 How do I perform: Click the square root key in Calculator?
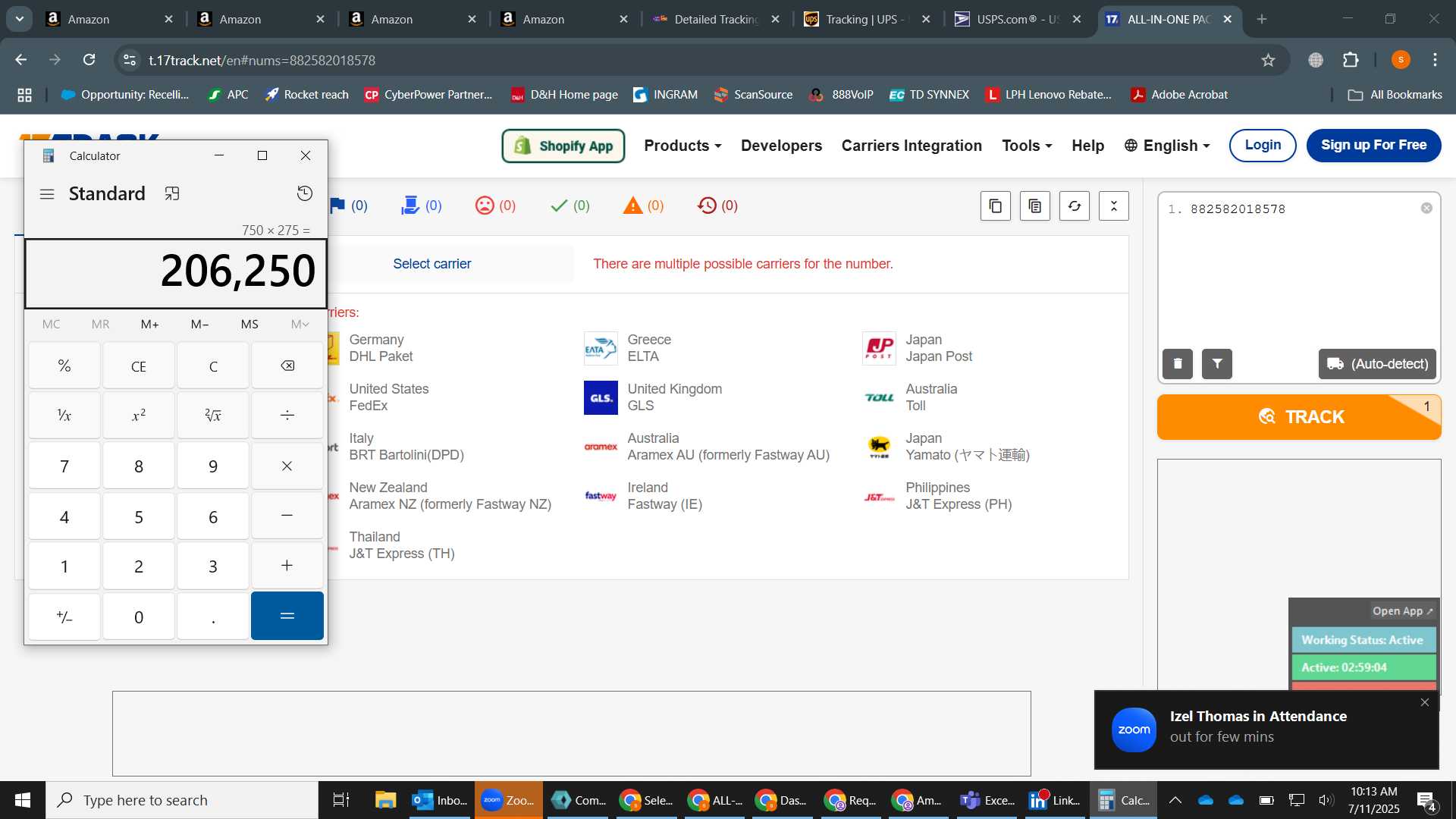[x=213, y=415]
